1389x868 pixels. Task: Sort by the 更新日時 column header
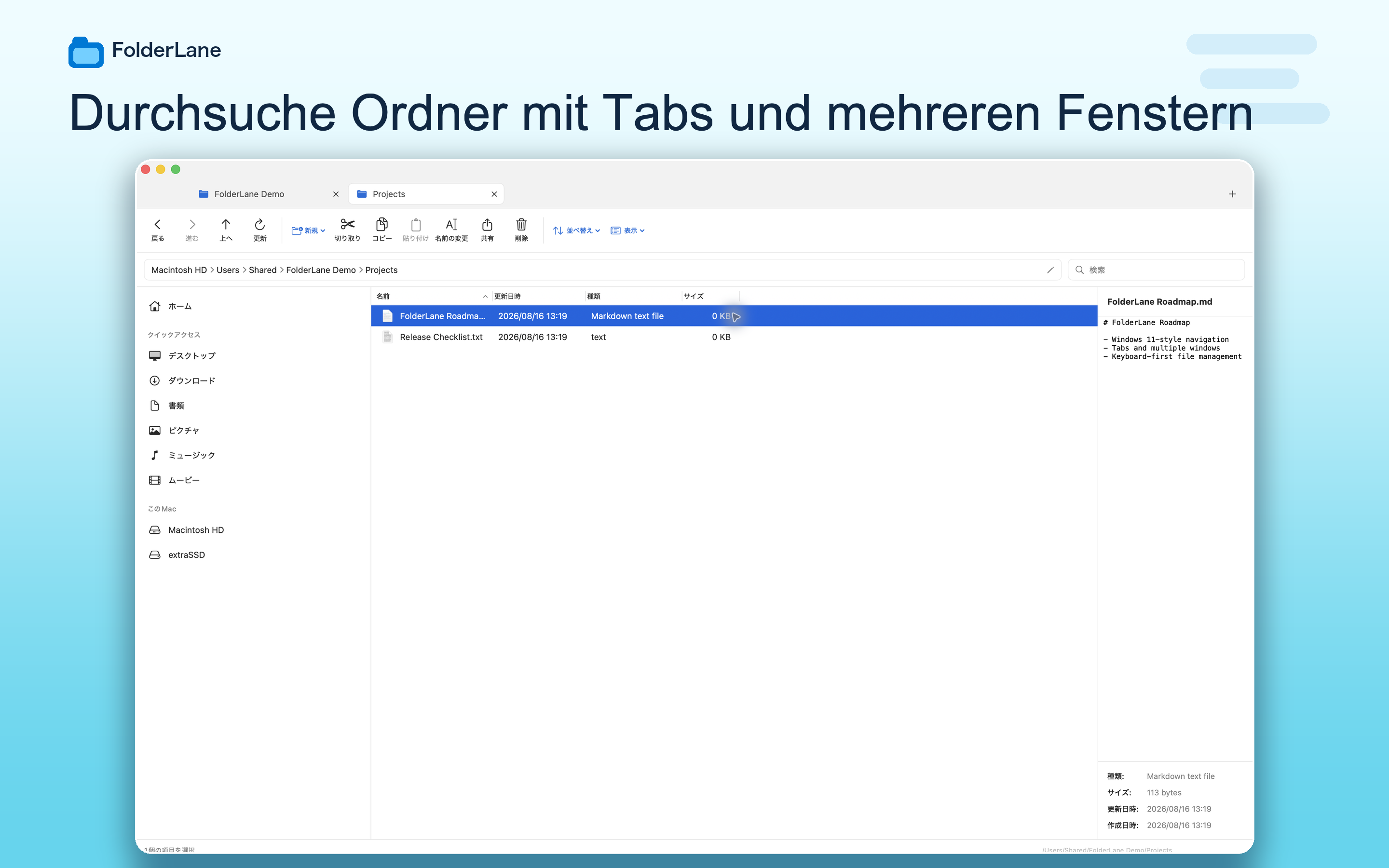point(538,296)
